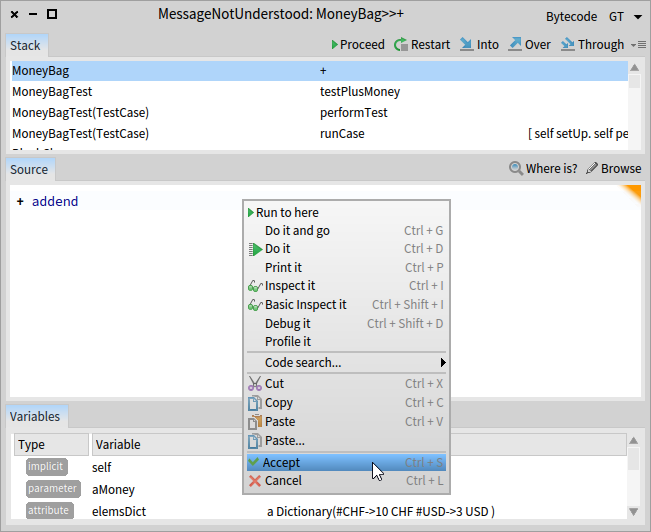Click the Inspect it glasses icon
651x532 pixels.
pyautogui.click(x=255, y=286)
